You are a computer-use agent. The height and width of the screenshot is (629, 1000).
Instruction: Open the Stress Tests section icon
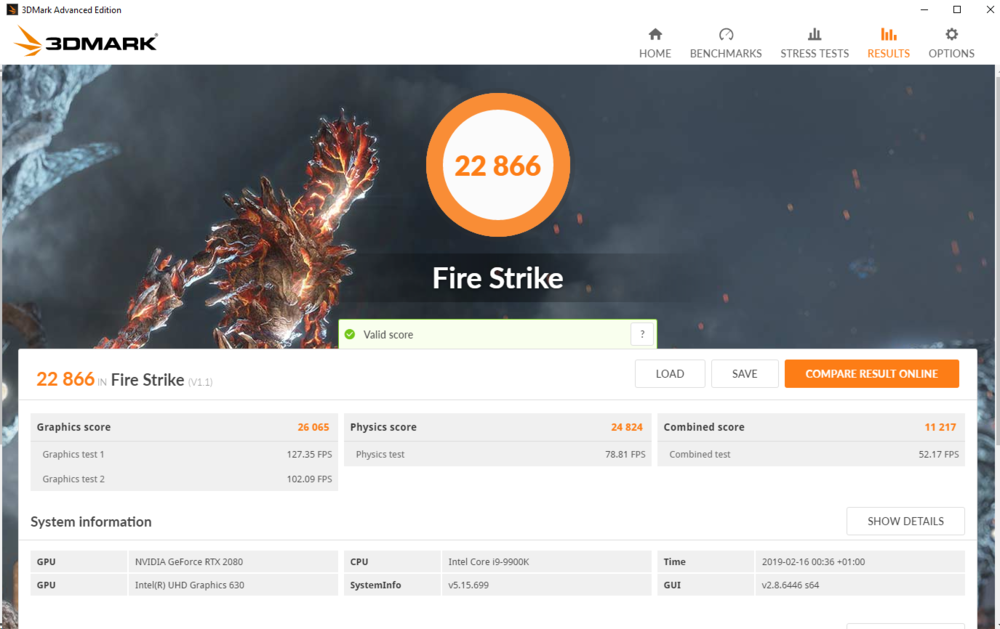point(814,35)
